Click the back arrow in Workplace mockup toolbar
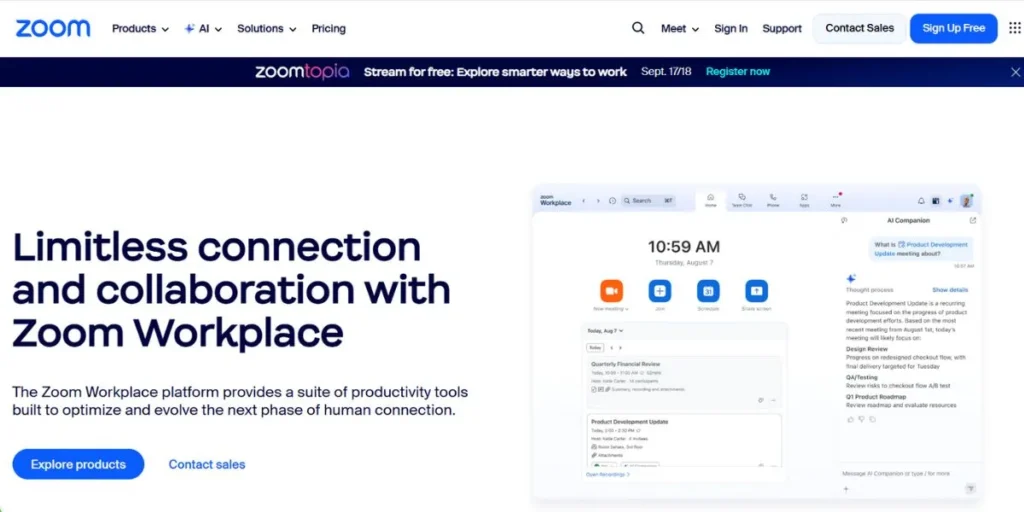This screenshot has height=512, width=1024. [584, 200]
